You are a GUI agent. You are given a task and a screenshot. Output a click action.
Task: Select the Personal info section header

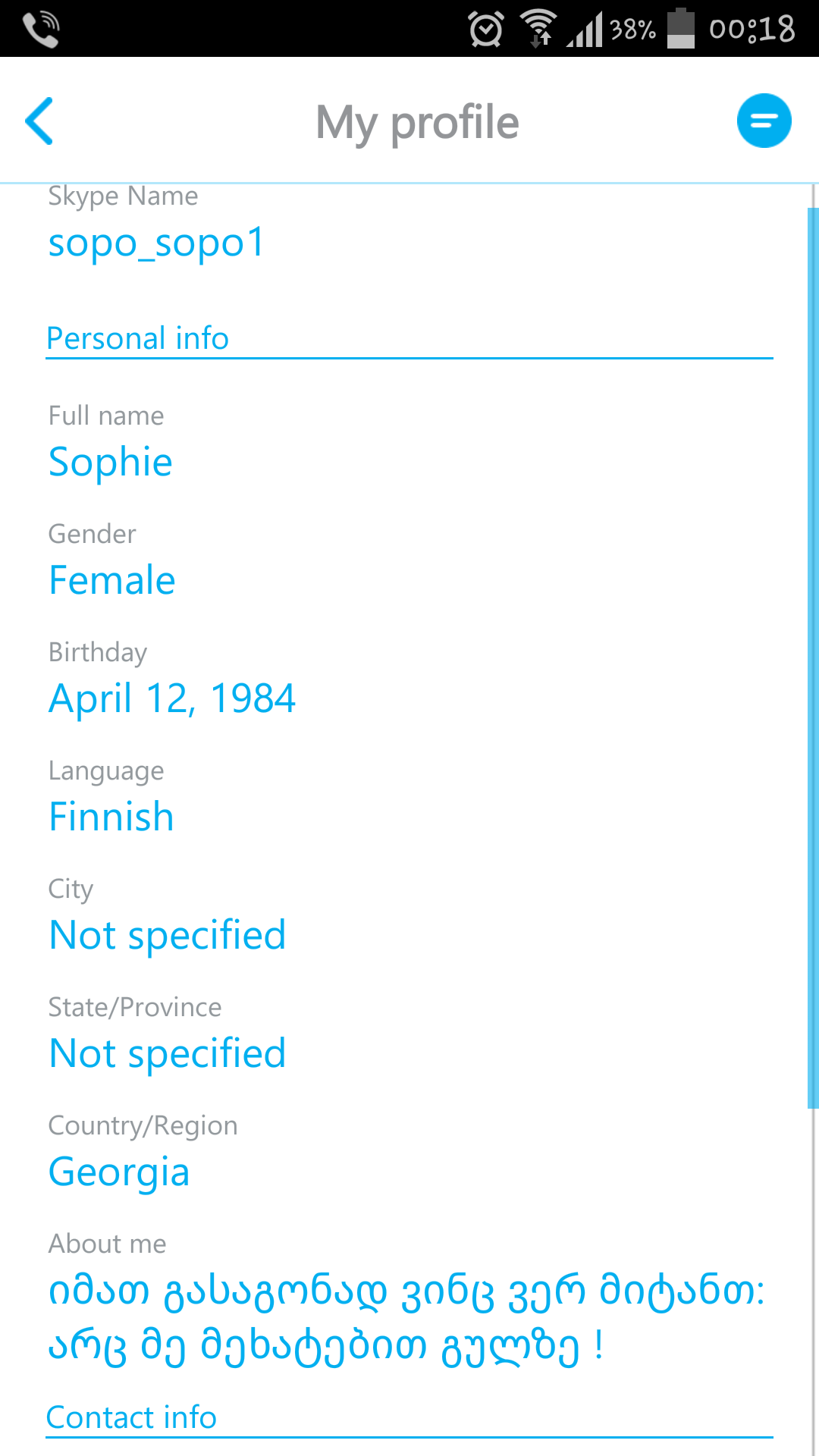click(x=137, y=338)
